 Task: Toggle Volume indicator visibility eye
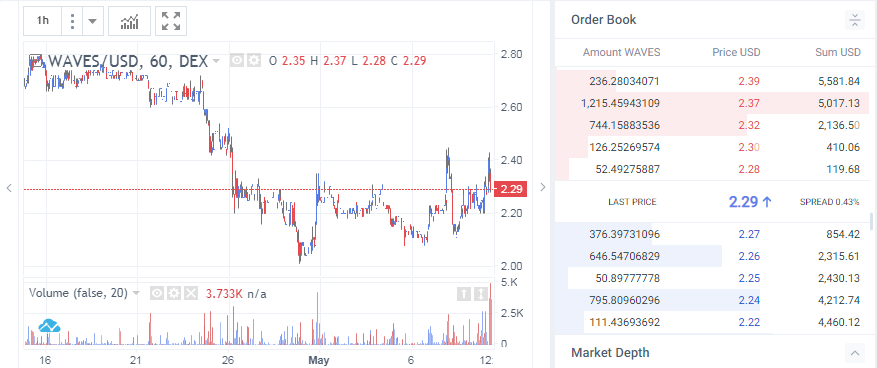coord(157,293)
